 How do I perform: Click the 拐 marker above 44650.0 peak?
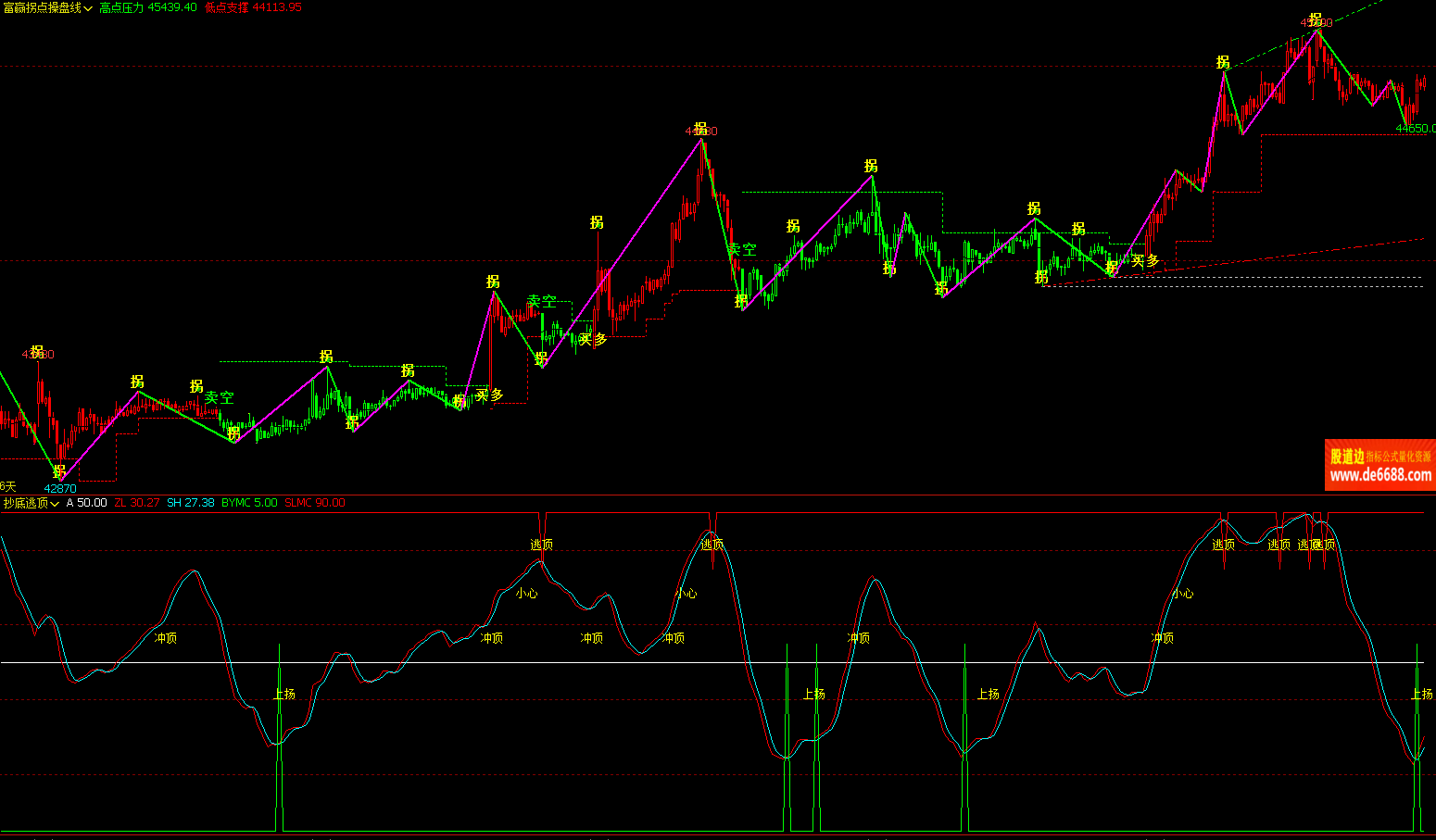pos(1316,19)
